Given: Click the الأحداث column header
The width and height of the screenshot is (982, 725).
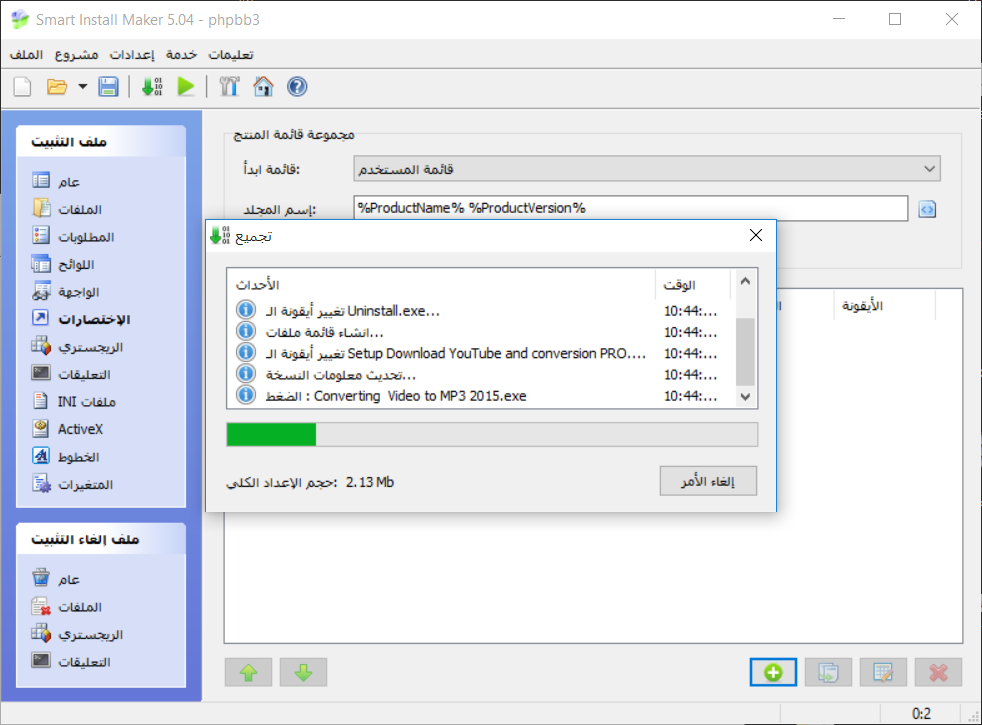Looking at the screenshot, I should tap(442, 285).
